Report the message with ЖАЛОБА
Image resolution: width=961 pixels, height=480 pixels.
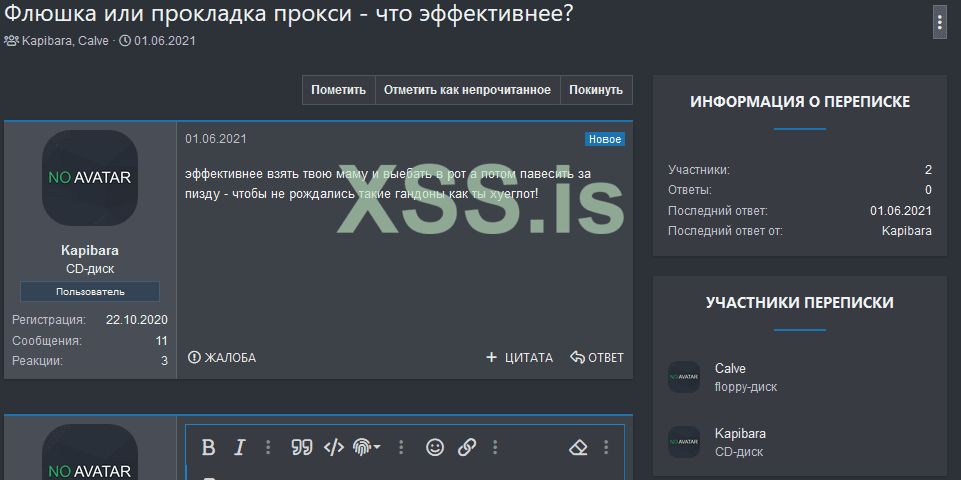[x=222, y=357]
